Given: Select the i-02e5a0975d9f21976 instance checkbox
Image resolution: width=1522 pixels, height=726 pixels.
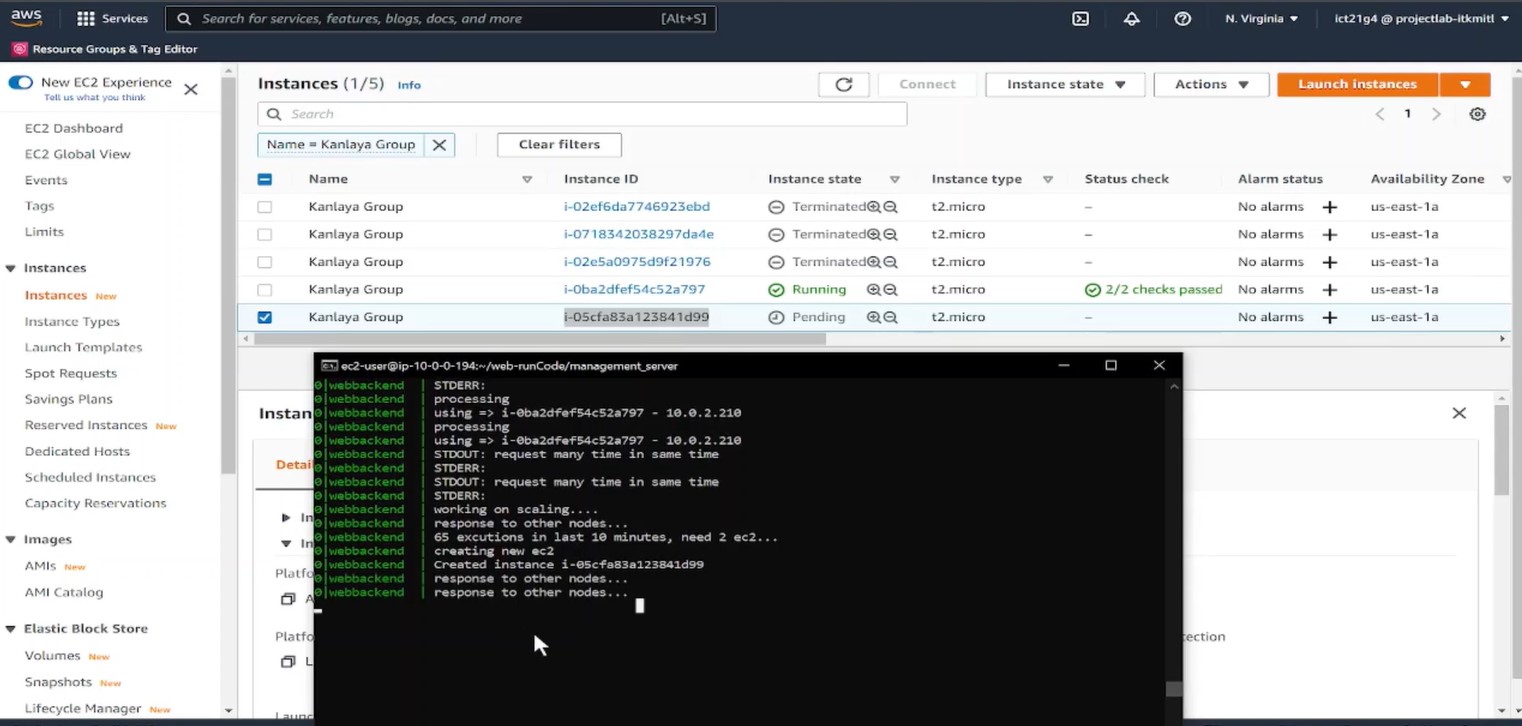Looking at the screenshot, I should tap(264, 262).
